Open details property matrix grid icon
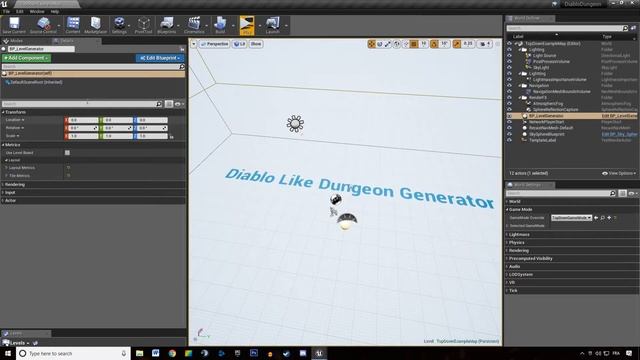Screen dimensions: 640x360 pyautogui.click(x=169, y=104)
